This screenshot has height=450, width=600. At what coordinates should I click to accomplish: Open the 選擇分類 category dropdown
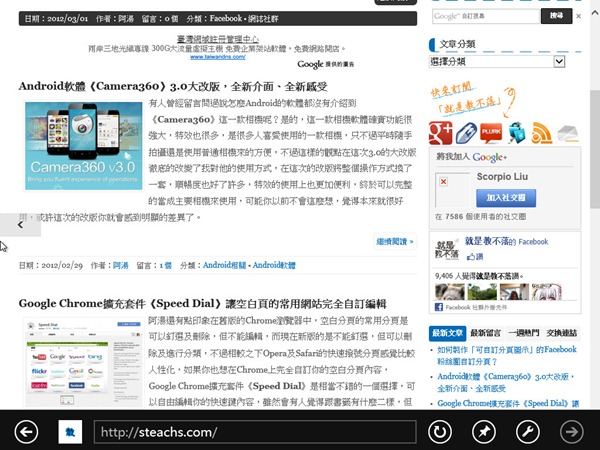point(497,62)
